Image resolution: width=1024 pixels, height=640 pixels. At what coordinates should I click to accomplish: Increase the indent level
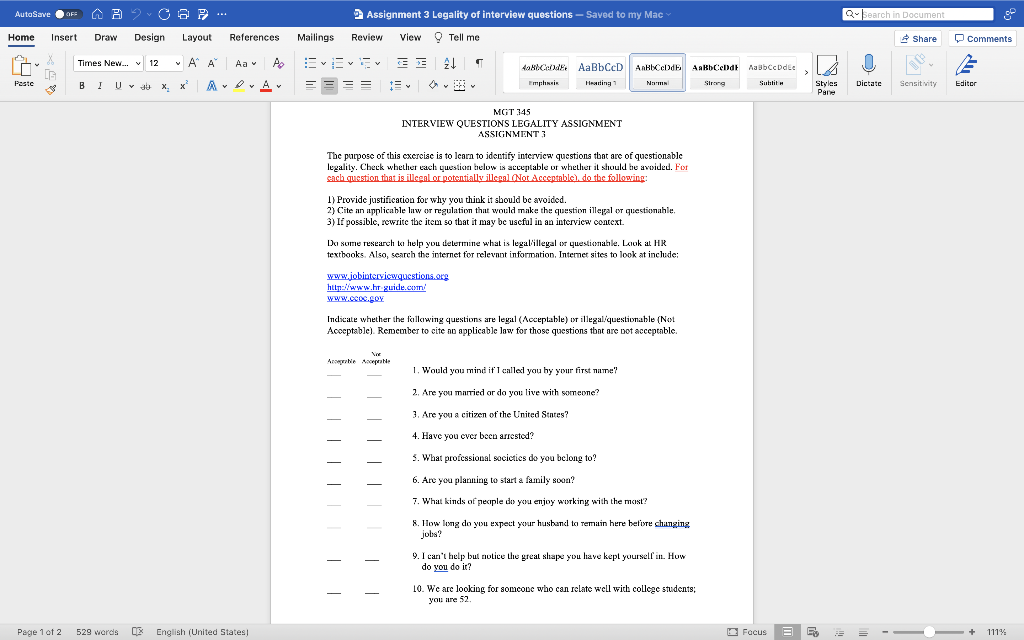422,62
